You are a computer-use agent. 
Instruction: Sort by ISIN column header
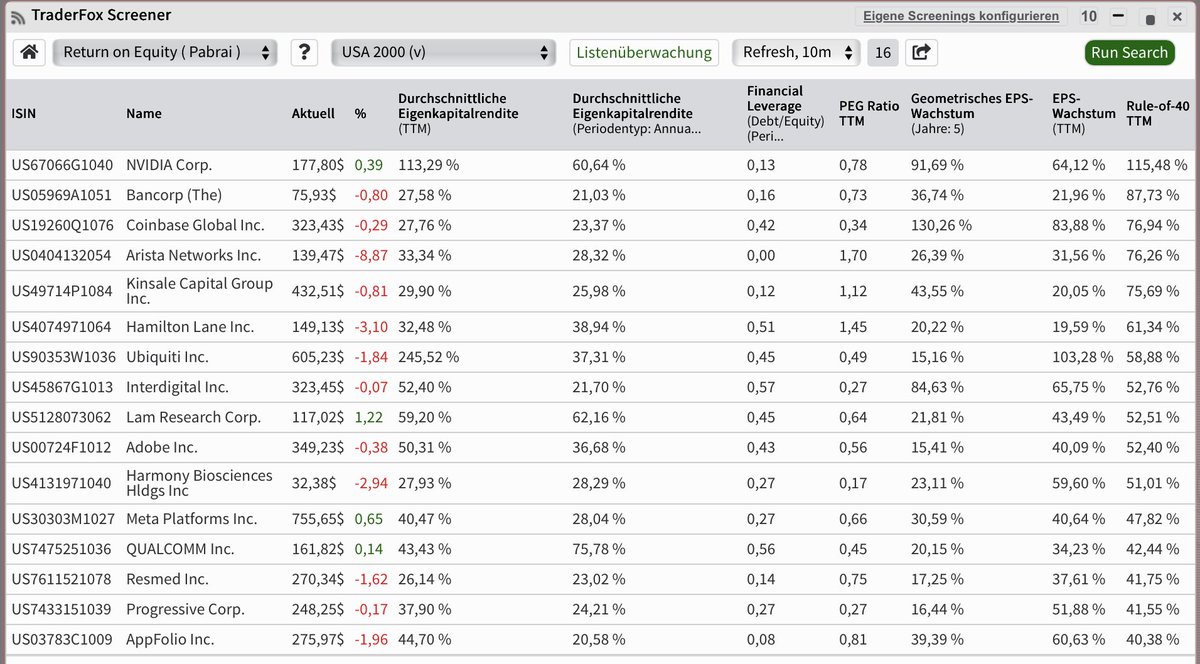pyautogui.click(x=23, y=114)
